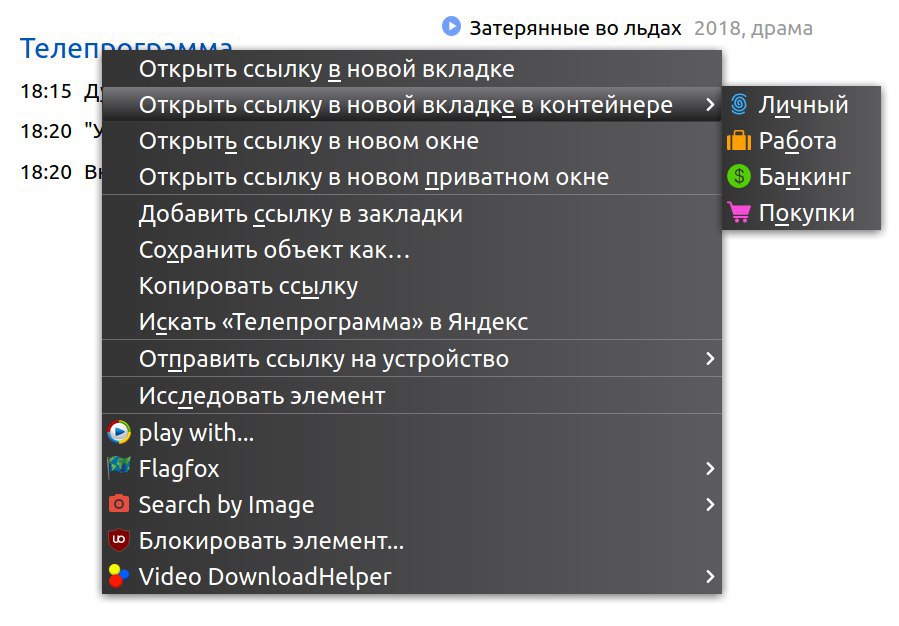Choose Исследовать элемент
Viewport: 899px width, 626px height.
[412, 396]
